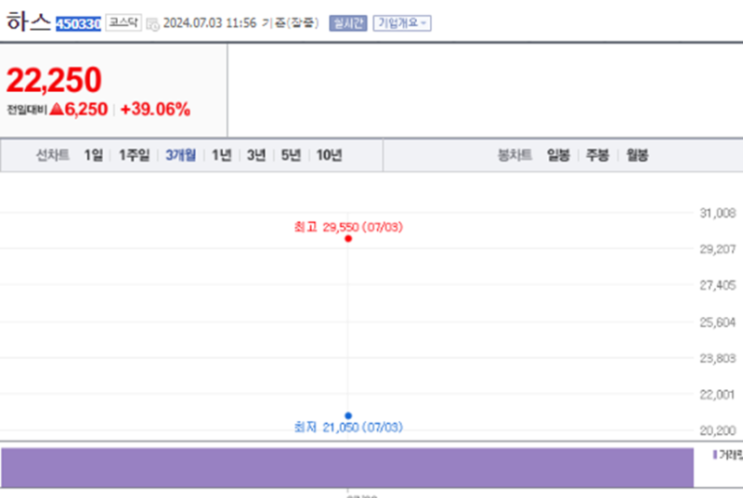Click the 최고 29,550 (07/03) label
The image size is (743, 498).
(348, 227)
